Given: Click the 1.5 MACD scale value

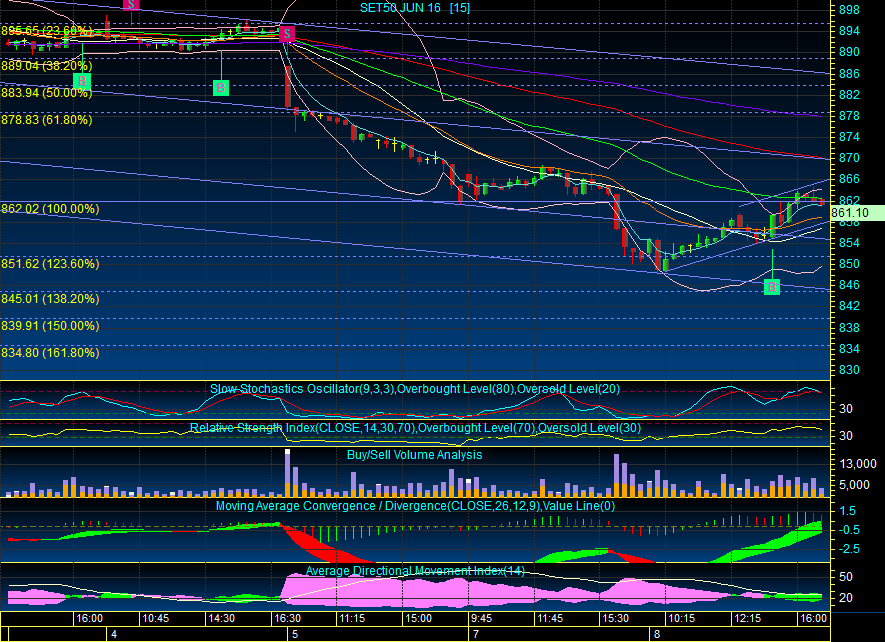Looking at the screenshot, I should [848, 511].
